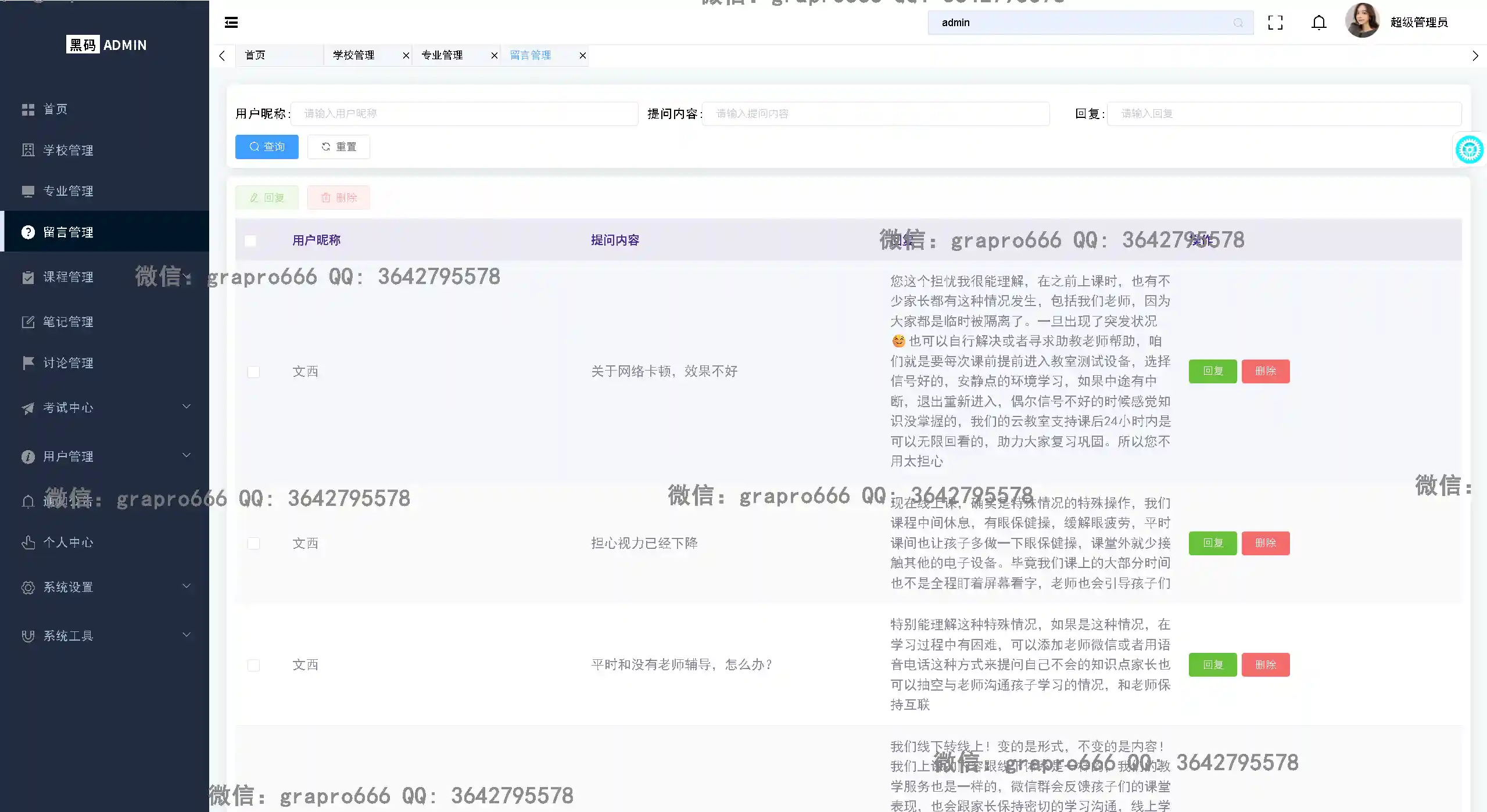Focus the 用户昵称 input field

point(464,114)
